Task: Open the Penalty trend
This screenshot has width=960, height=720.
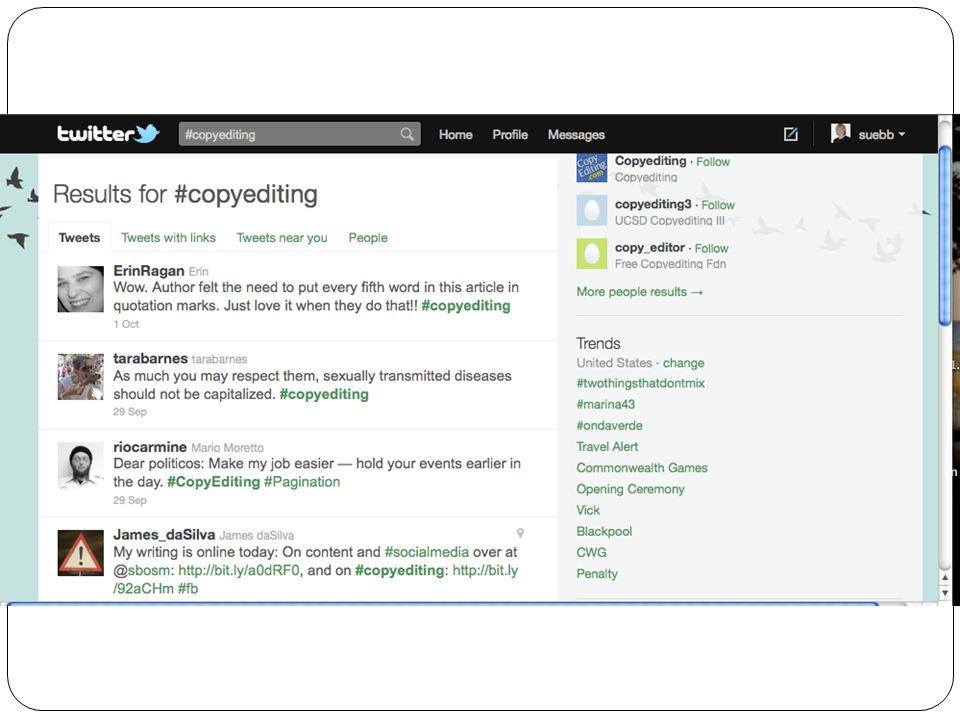Action: (597, 574)
